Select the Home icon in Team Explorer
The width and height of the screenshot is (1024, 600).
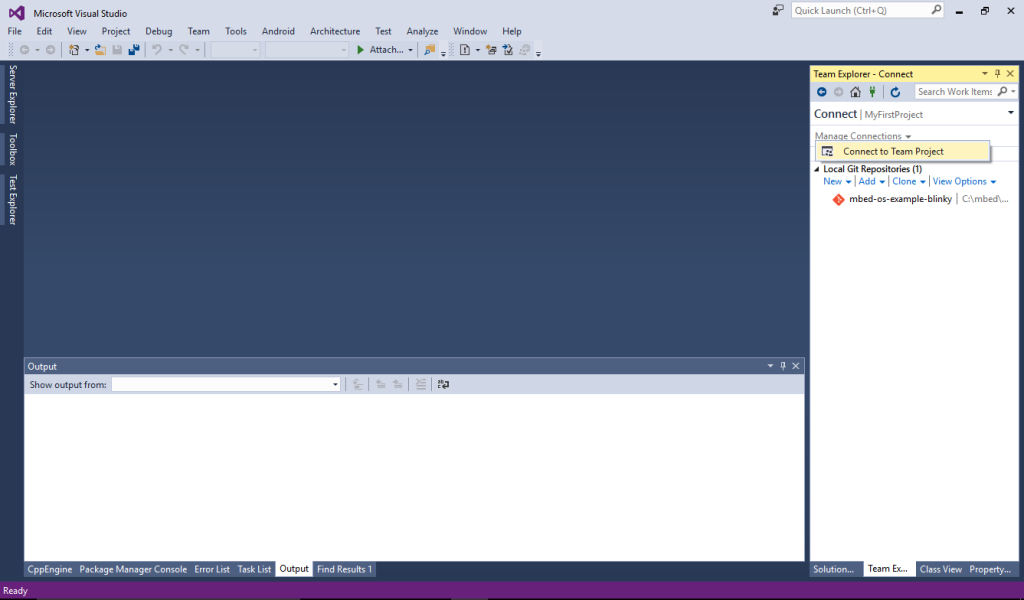click(854, 91)
